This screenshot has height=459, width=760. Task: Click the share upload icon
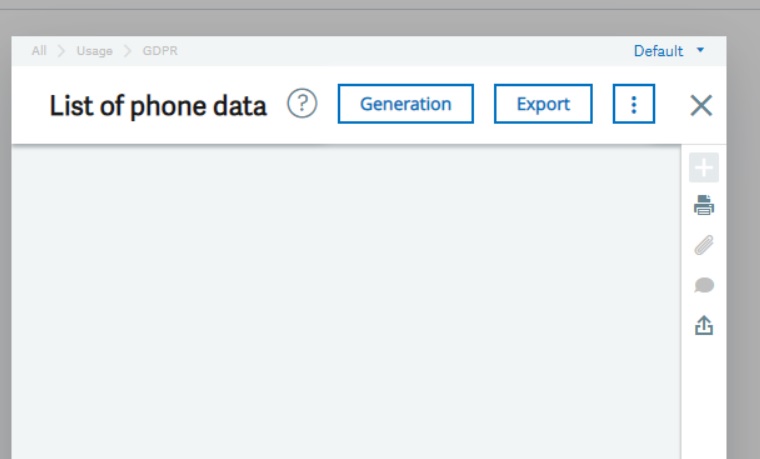coord(704,326)
